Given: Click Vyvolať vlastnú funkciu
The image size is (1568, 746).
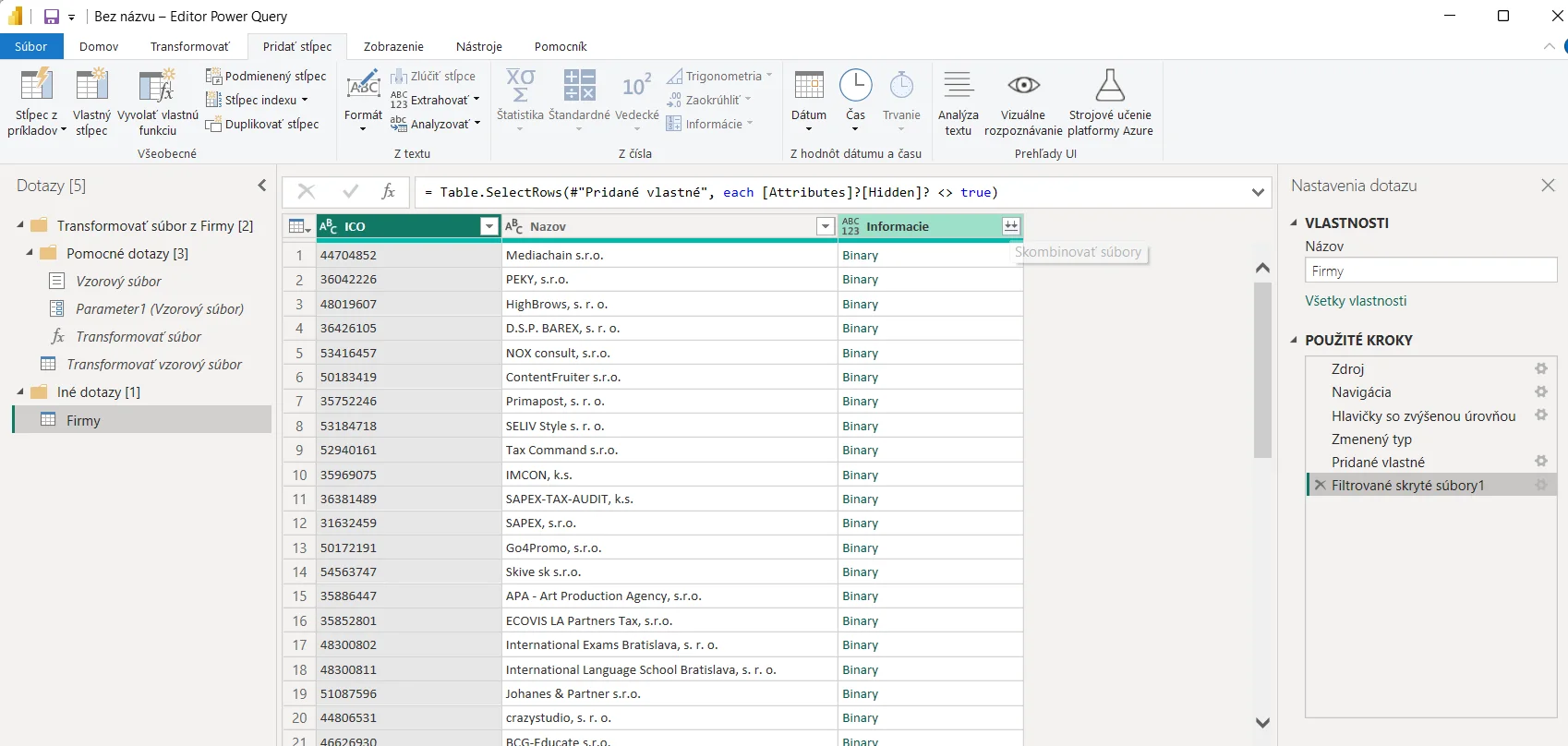Looking at the screenshot, I should tap(157, 102).
